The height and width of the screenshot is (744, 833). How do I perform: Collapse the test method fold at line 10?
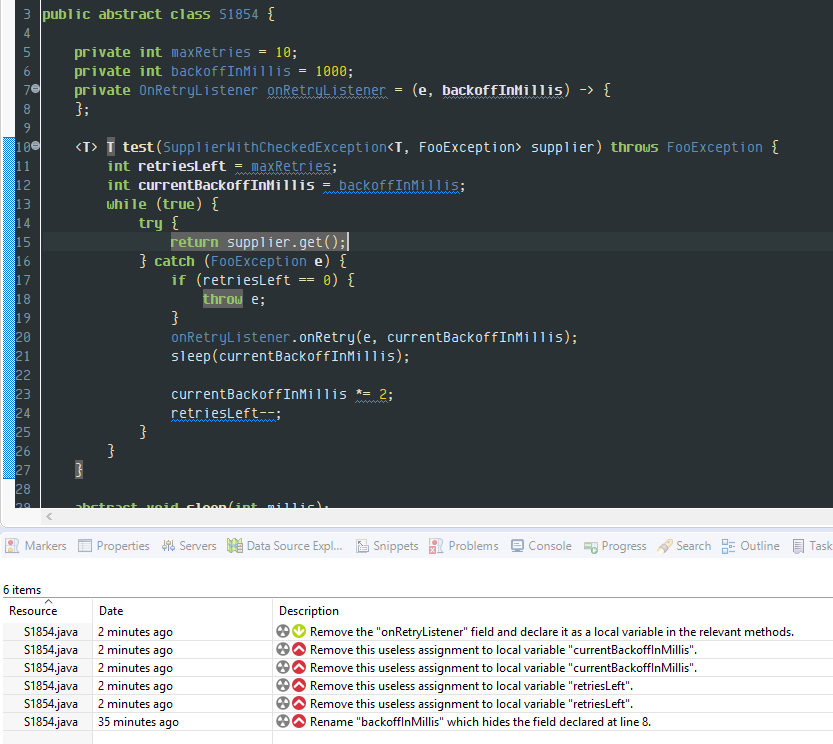tap(36, 145)
